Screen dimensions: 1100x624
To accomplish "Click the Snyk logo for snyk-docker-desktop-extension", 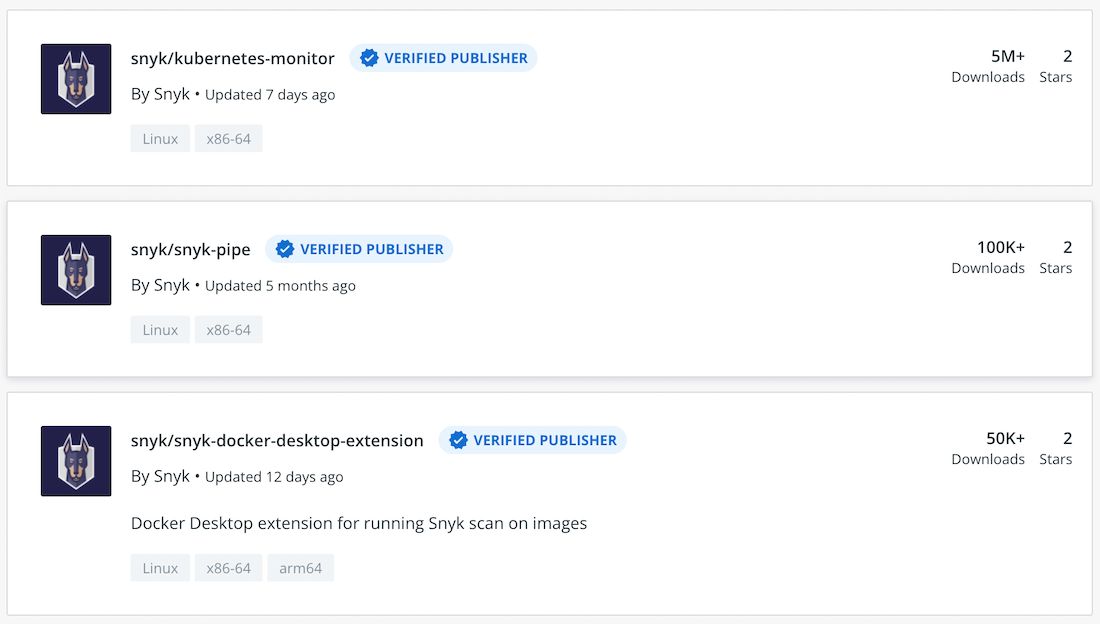I will point(76,461).
